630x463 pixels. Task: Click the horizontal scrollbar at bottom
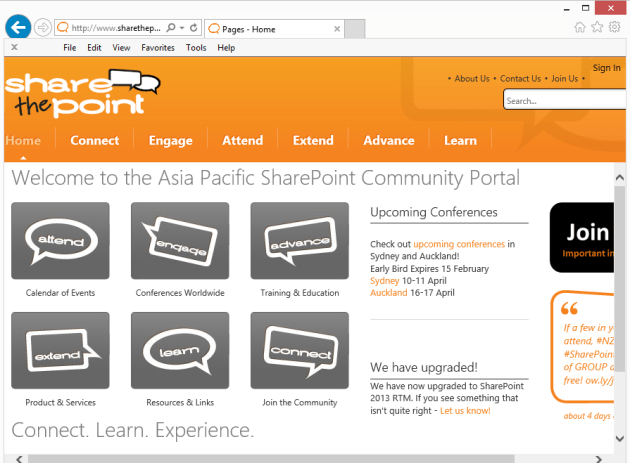click(x=300, y=457)
